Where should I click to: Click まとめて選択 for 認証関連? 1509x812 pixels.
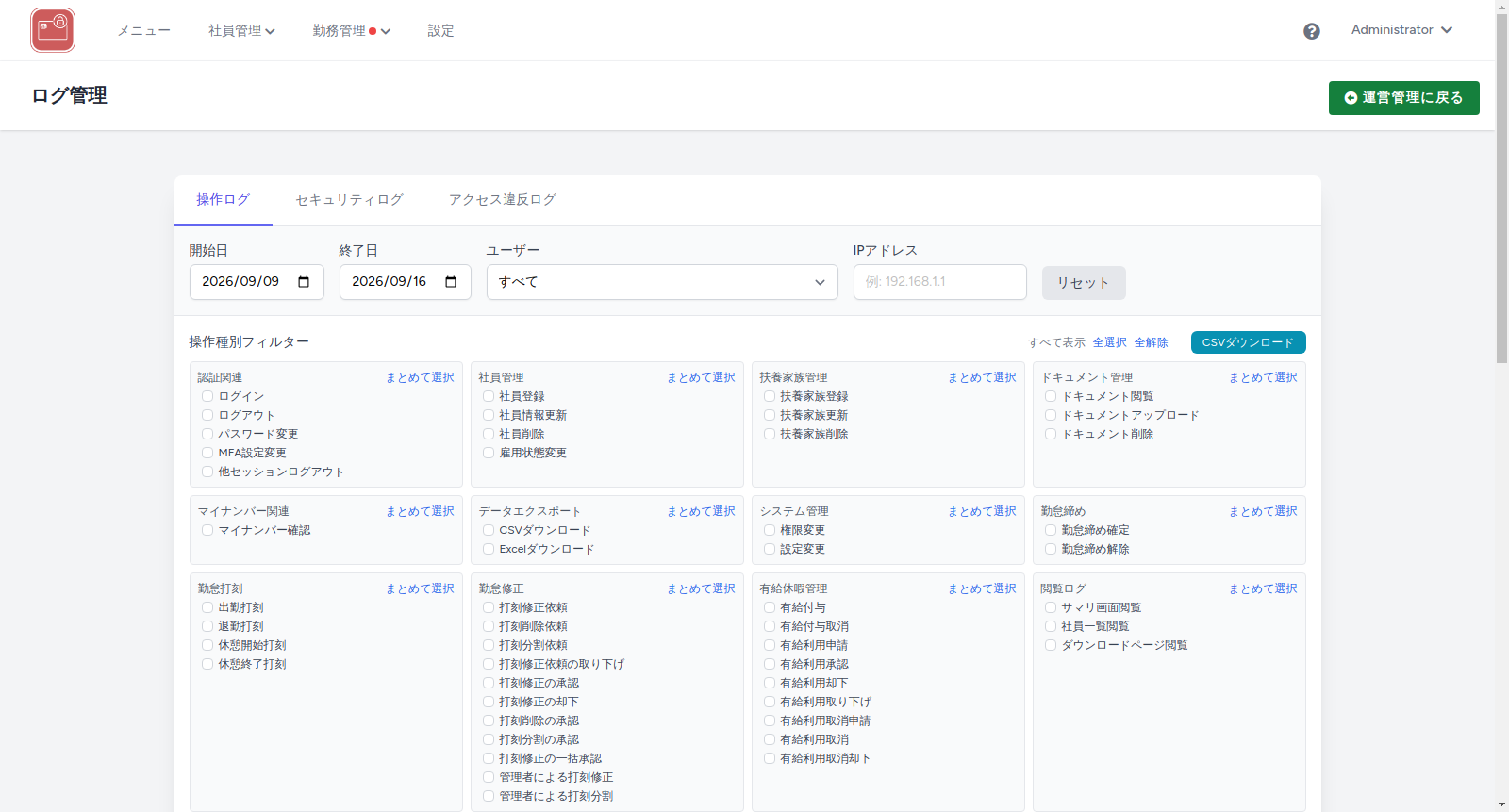click(x=420, y=377)
